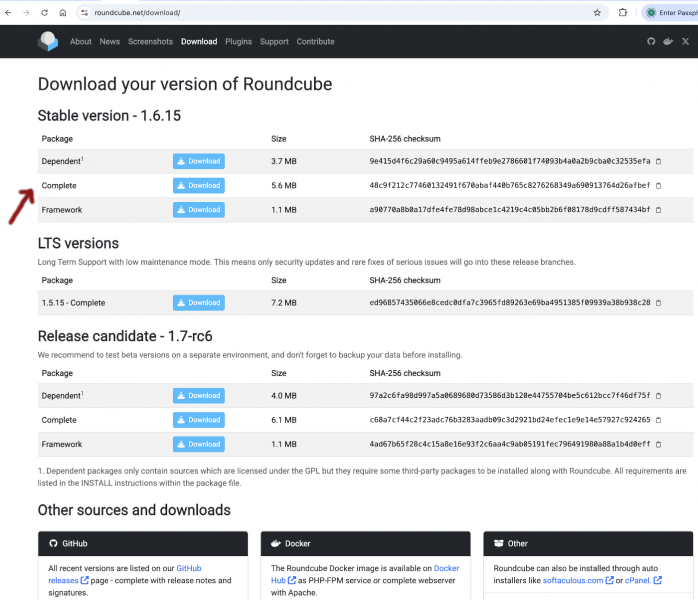Select the Download navigation item
This screenshot has height=600, width=698.
coord(199,41)
